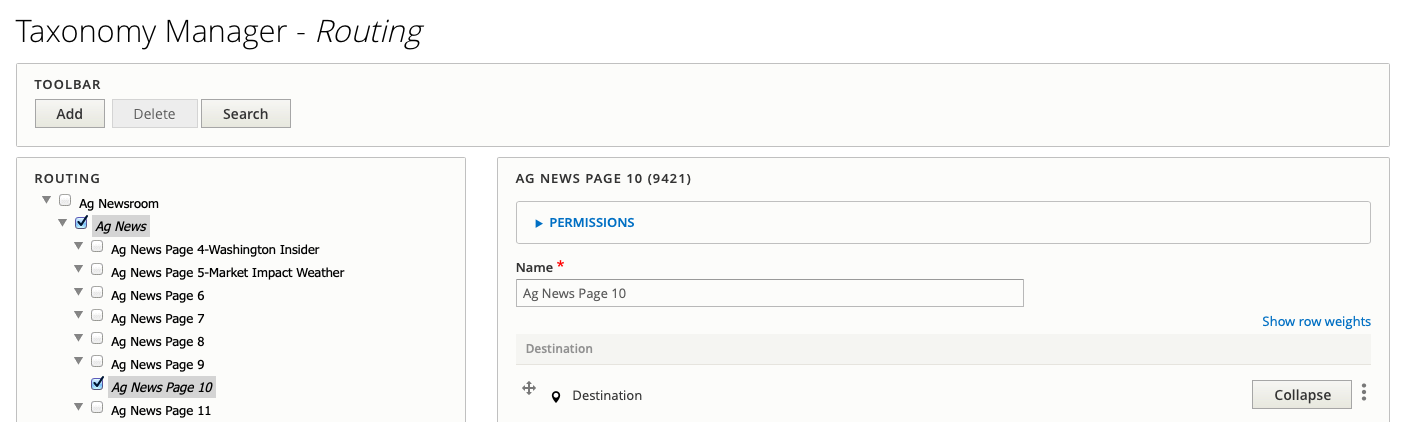Click the Collapse button for Destination
1412x422 pixels.
coord(1302,395)
